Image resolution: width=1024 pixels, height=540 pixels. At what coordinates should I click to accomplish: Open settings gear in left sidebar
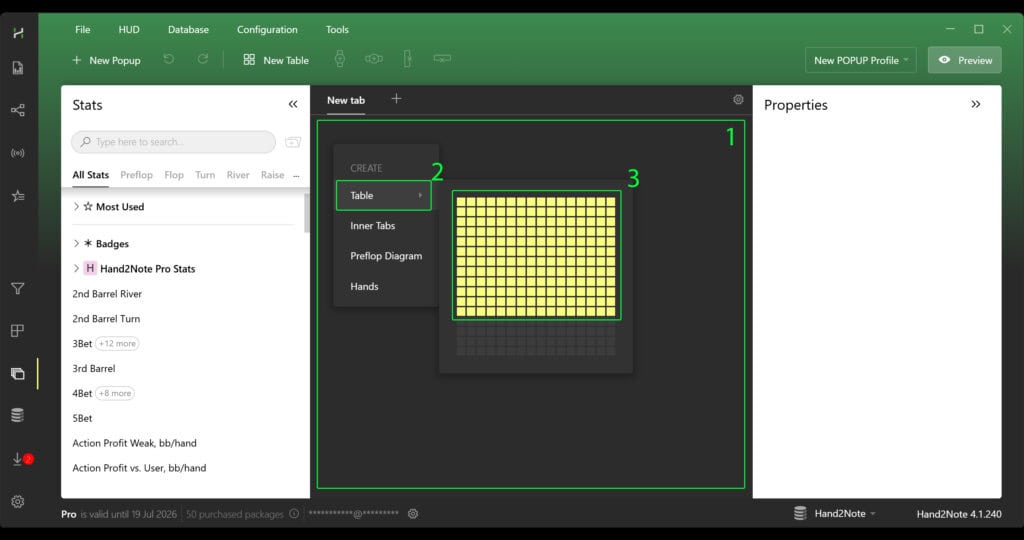tap(17, 501)
